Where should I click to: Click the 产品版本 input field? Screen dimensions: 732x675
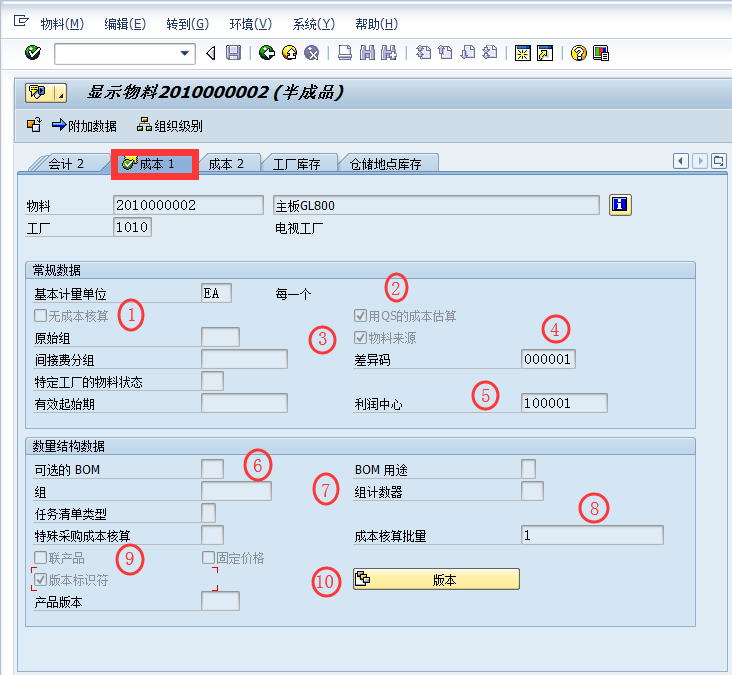tap(220, 601)
